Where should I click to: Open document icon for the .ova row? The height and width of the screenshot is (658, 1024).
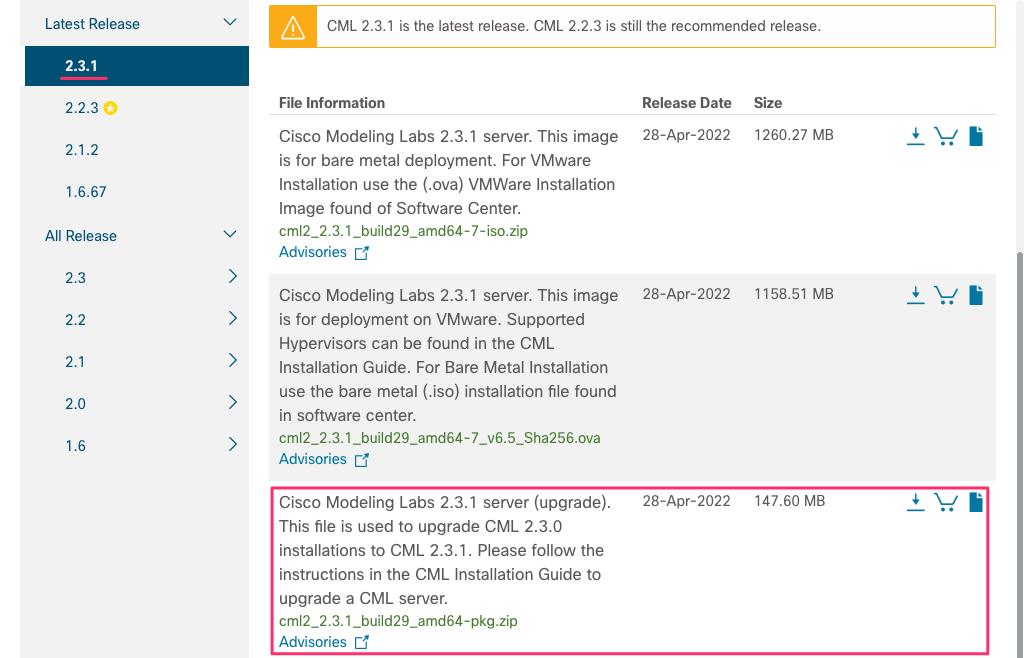tap(976, 295)
